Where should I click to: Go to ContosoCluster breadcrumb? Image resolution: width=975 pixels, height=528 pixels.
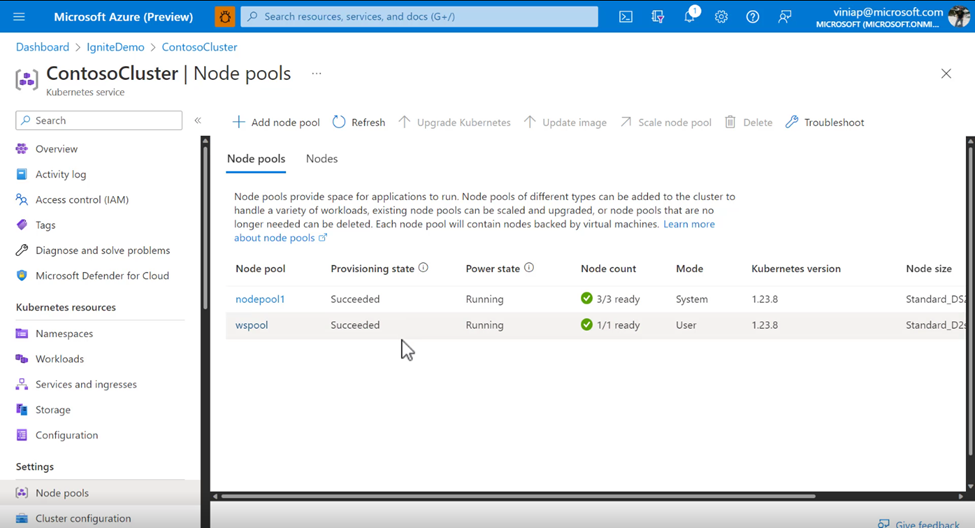click(x=199, y=47)
